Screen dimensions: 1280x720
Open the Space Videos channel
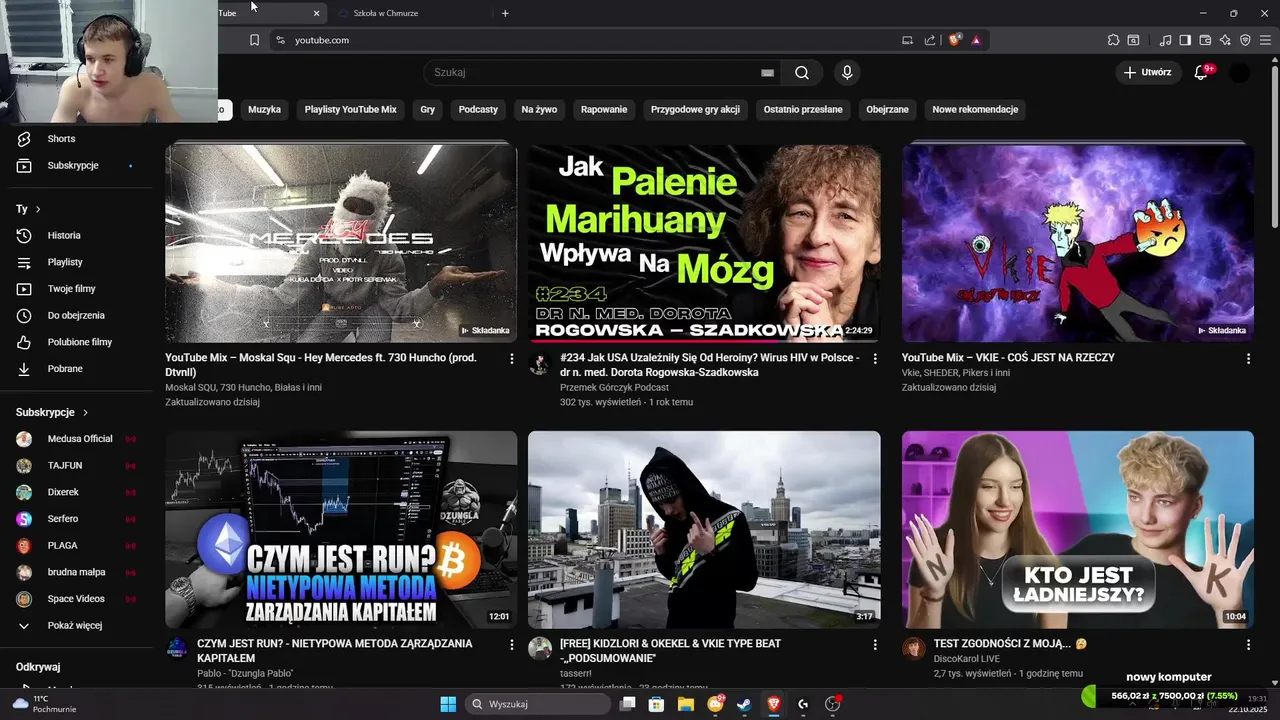click(75, 599)
